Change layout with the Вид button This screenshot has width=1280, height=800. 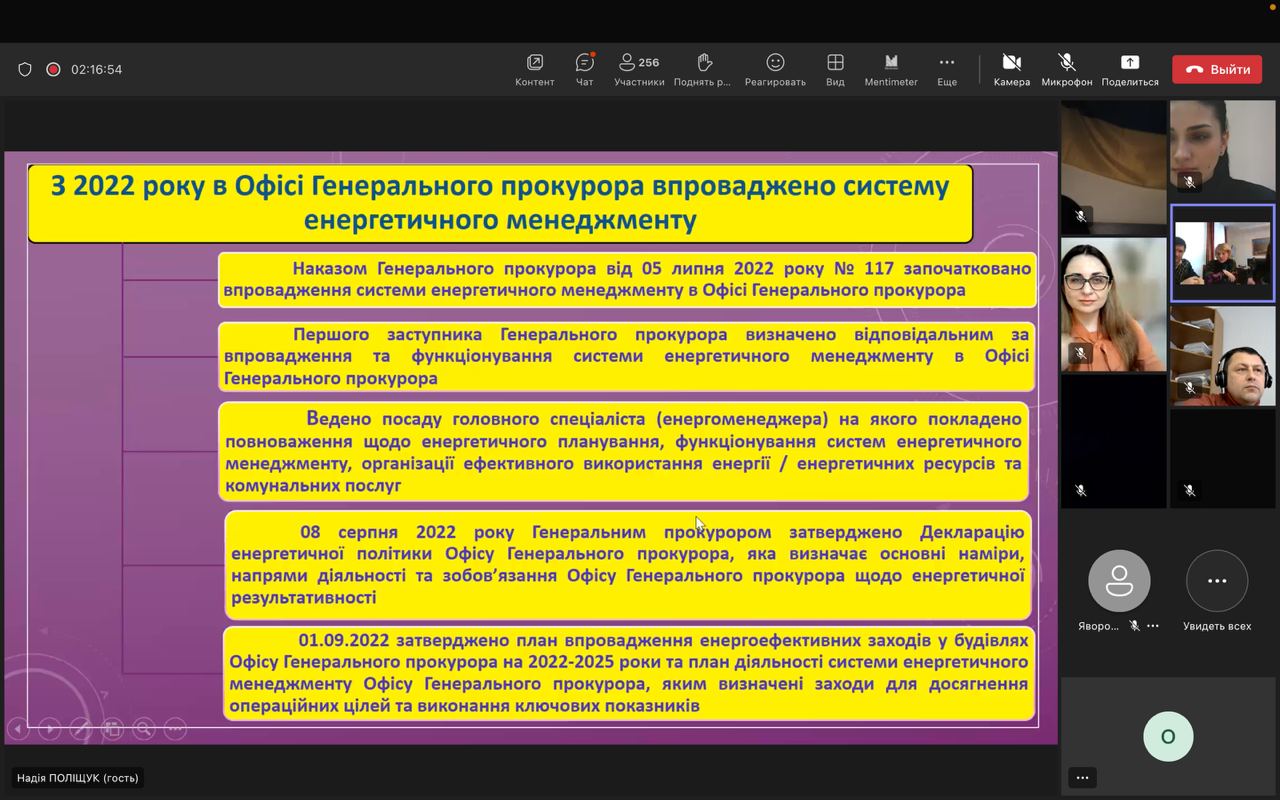(835, 70)
